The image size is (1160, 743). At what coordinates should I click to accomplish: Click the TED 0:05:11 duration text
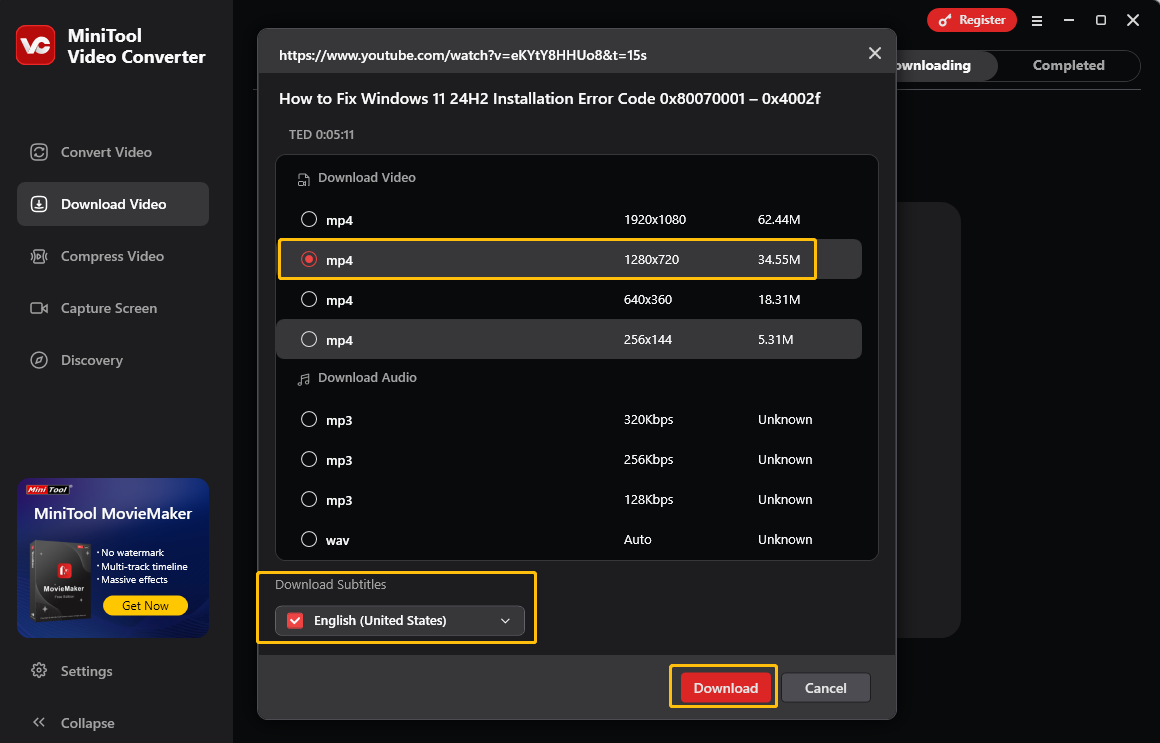tap(321, 135)
